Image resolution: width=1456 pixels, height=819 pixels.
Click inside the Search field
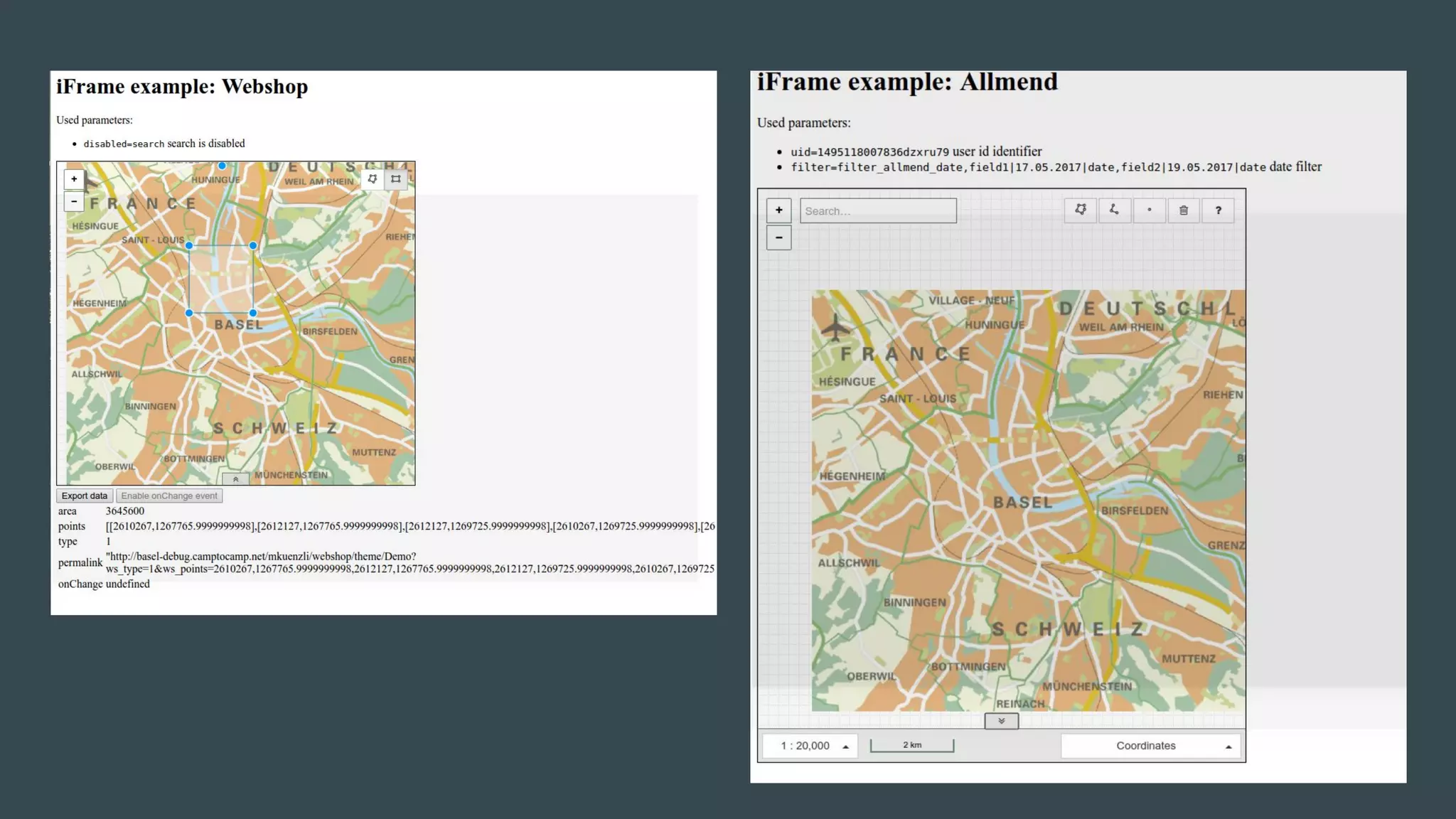tap(878, 211)
